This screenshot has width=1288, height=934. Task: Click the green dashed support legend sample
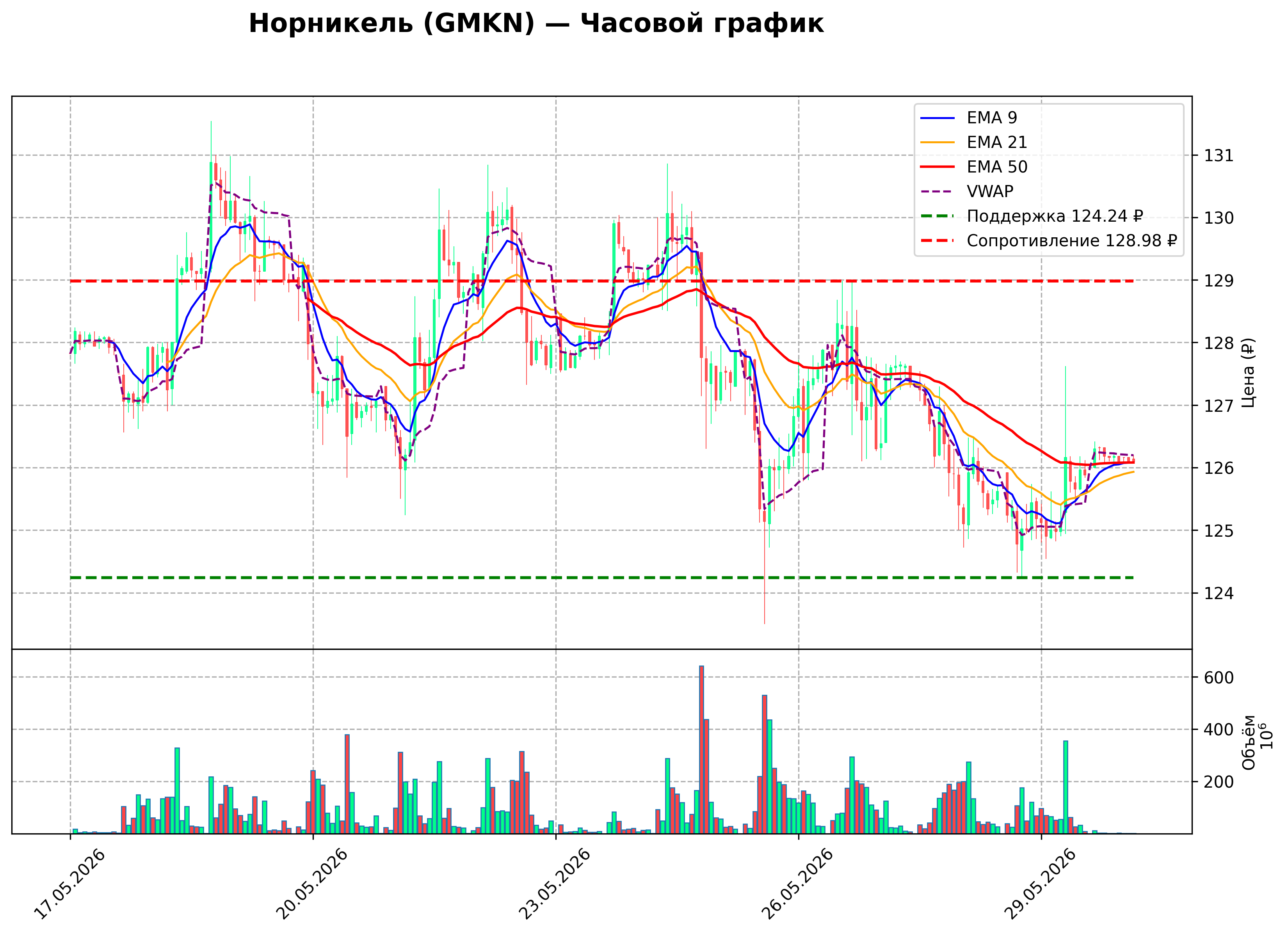(938, 216)
